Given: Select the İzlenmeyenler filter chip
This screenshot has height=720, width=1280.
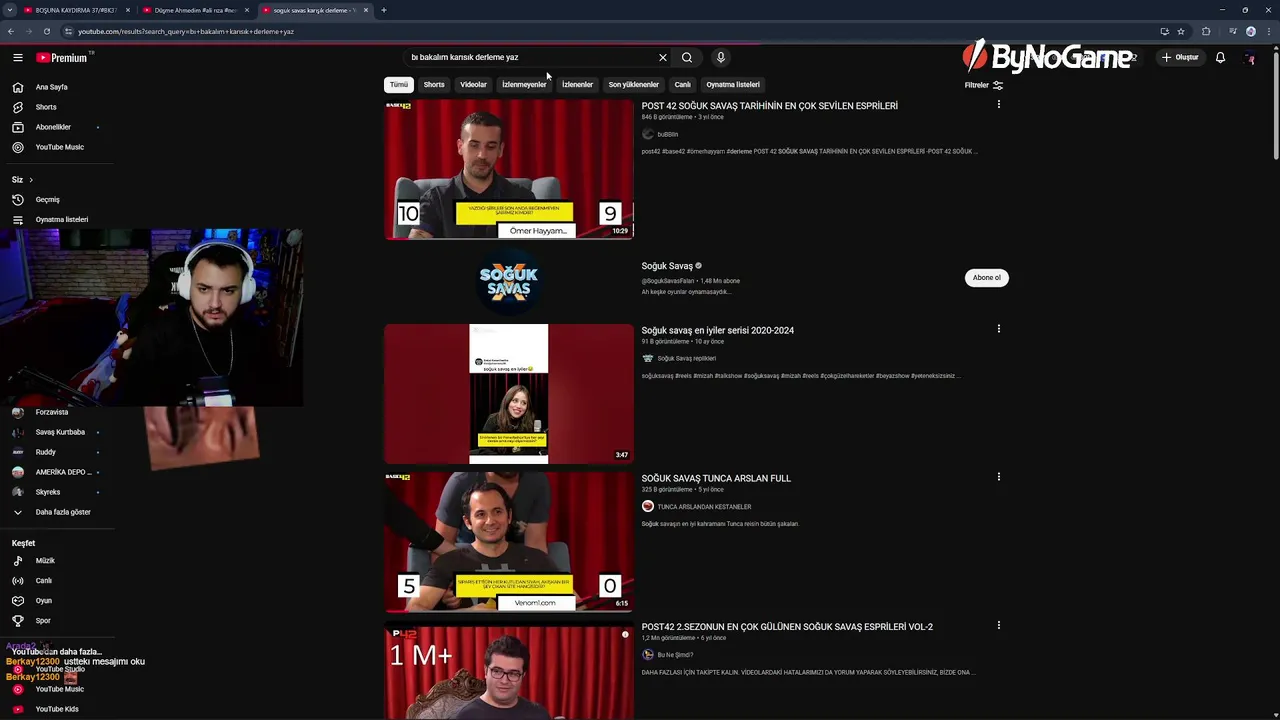Looking at the screenshot, I should pyautogui.click(x=524, y=85).
